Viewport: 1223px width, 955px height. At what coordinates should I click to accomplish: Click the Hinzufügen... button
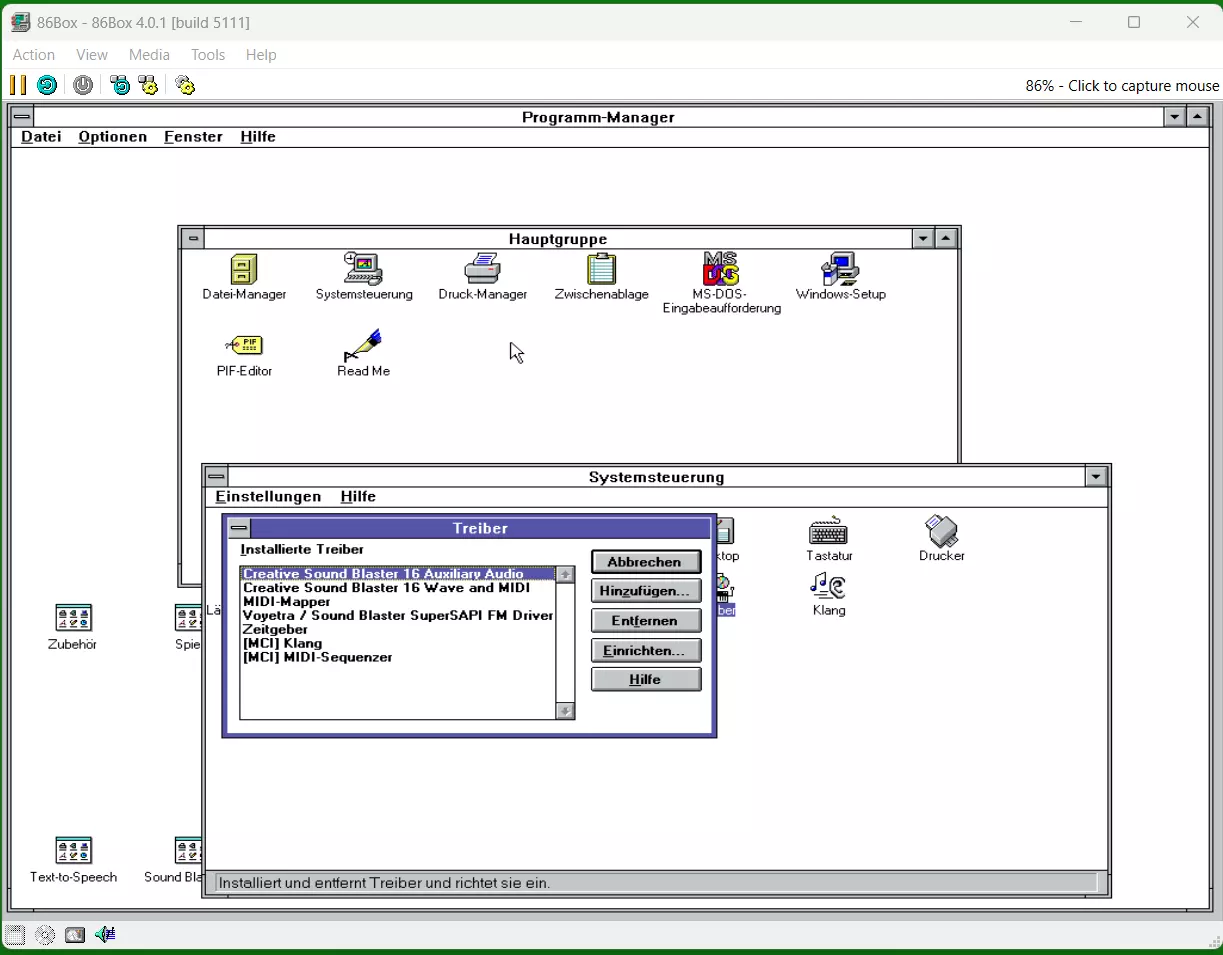646,591
